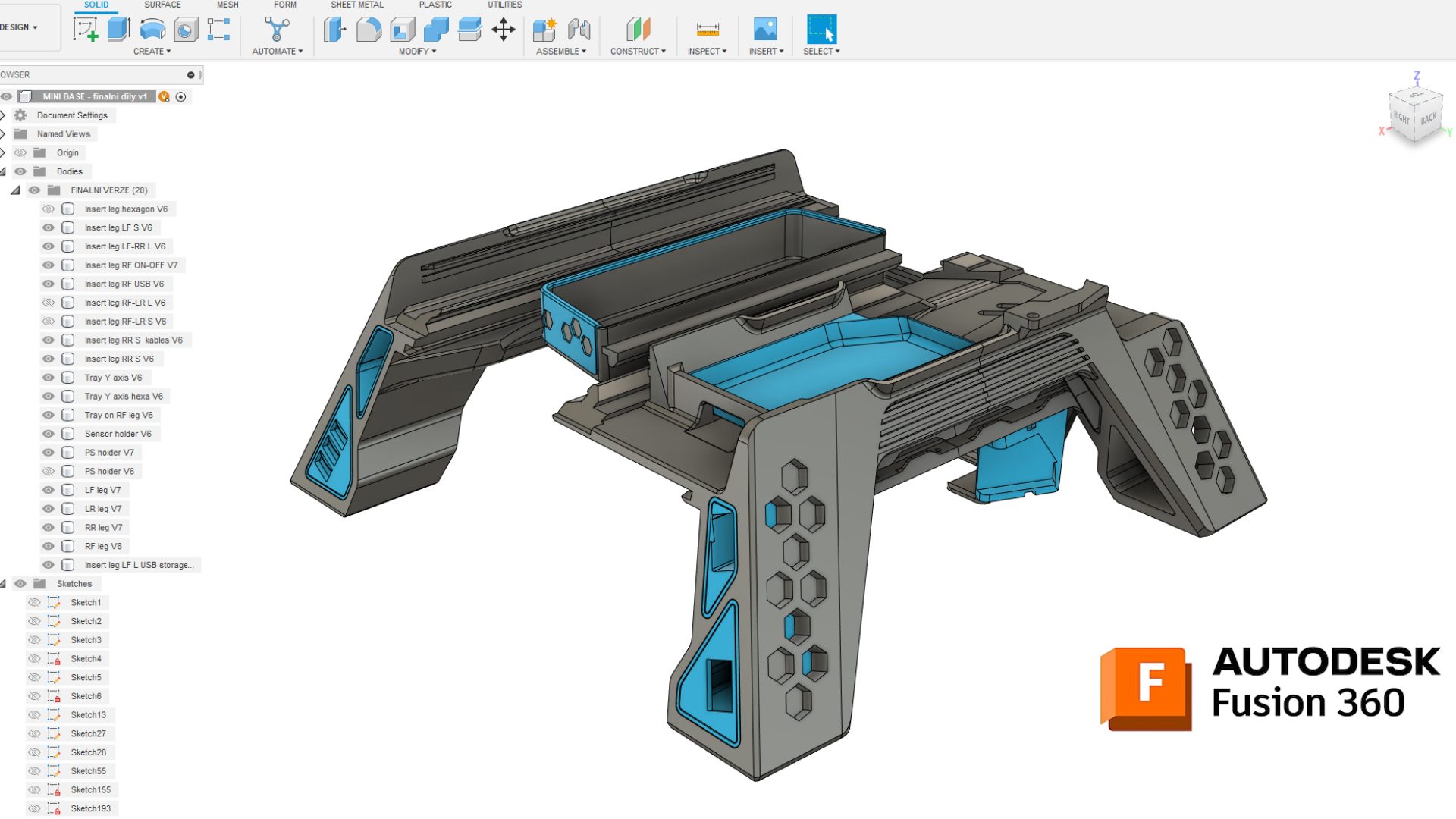
Task: Collapse the FINALNI VERZE folder
Action: pyautogui.click(x=15, y=190)
